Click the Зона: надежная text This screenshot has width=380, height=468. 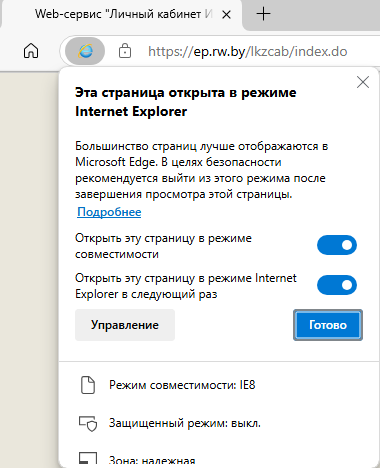coord(152,461)
